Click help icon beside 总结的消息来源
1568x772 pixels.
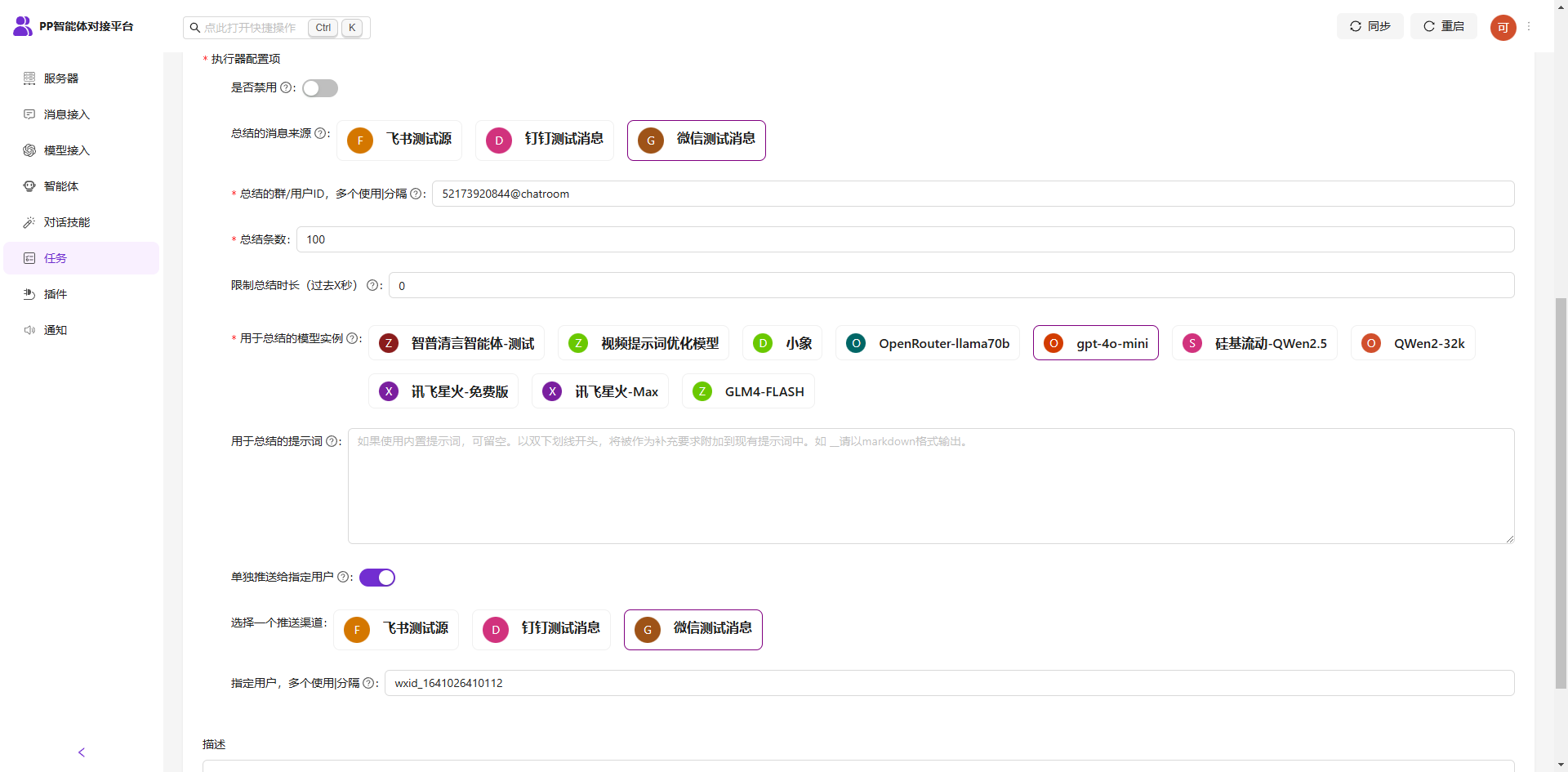[x=320, y=133]
